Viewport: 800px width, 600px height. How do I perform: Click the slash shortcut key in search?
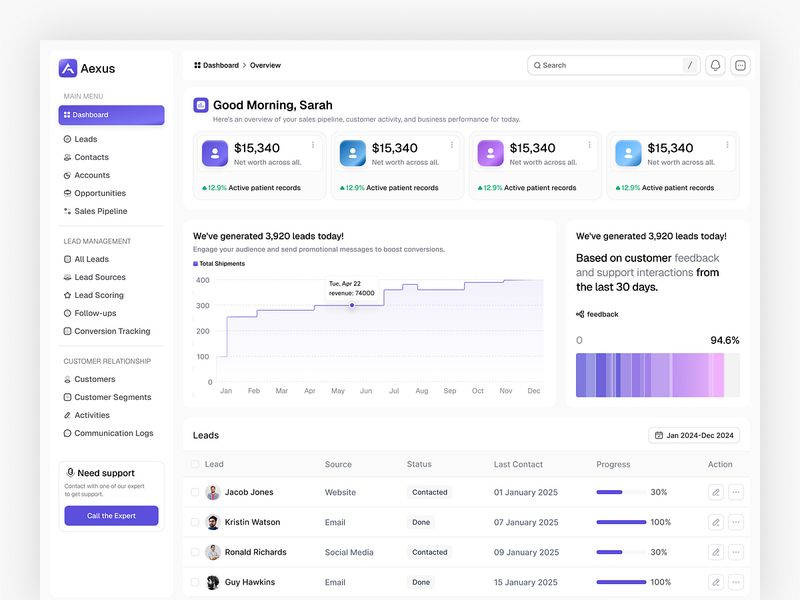click(x=690, y=65)
